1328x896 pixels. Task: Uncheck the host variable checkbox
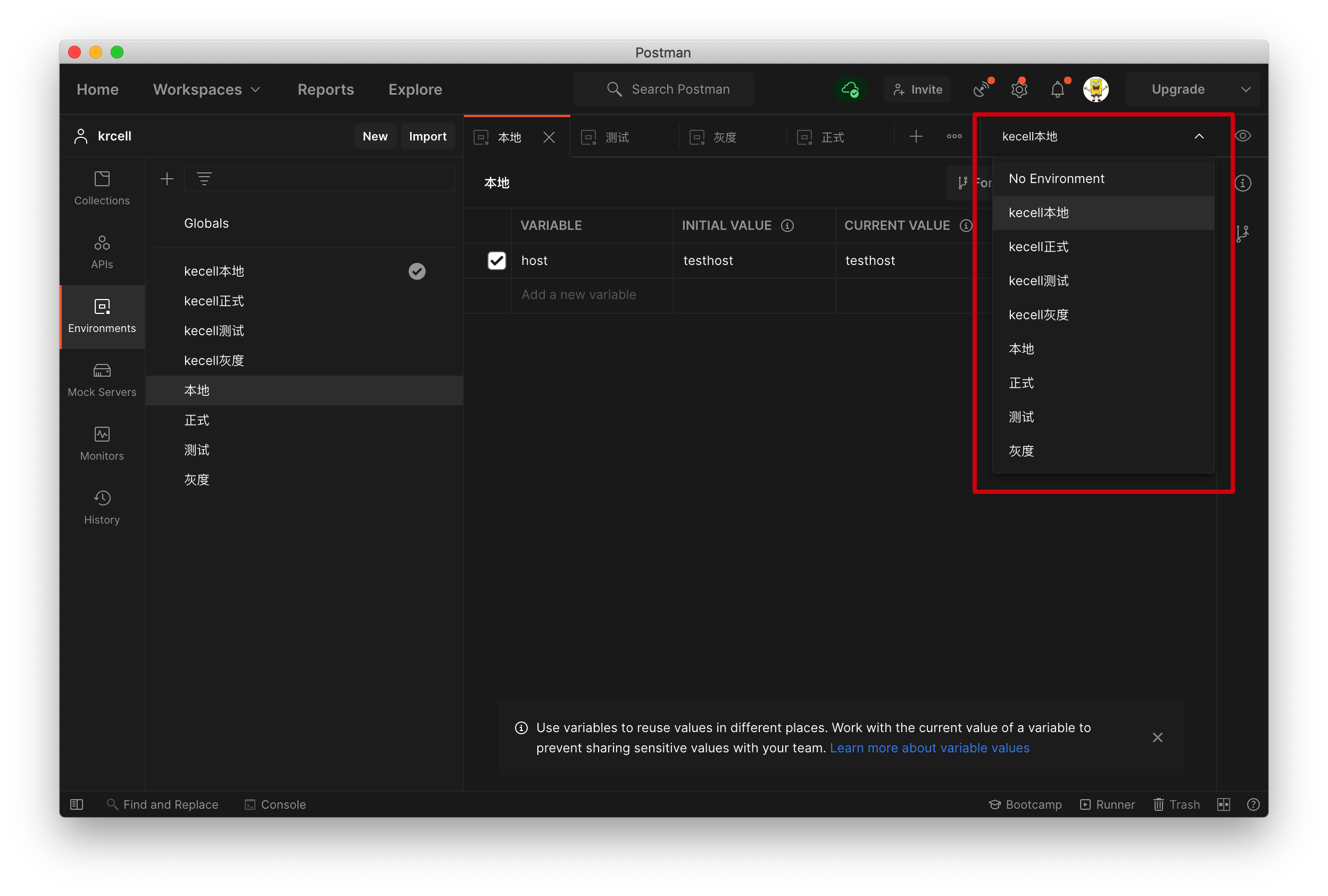click(496, 261)
